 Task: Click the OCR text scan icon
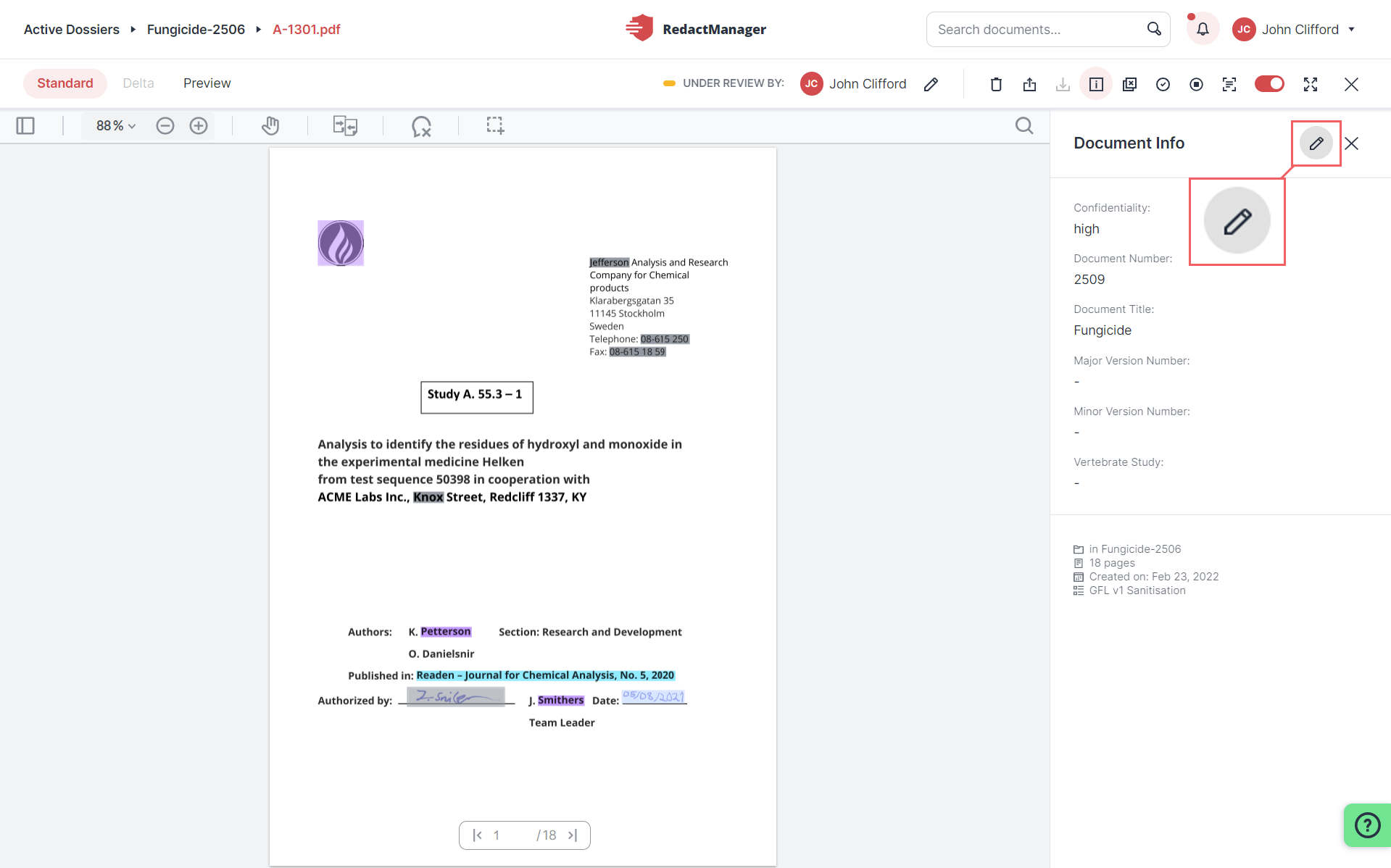pyautogui.click(x=1229, y=84)
